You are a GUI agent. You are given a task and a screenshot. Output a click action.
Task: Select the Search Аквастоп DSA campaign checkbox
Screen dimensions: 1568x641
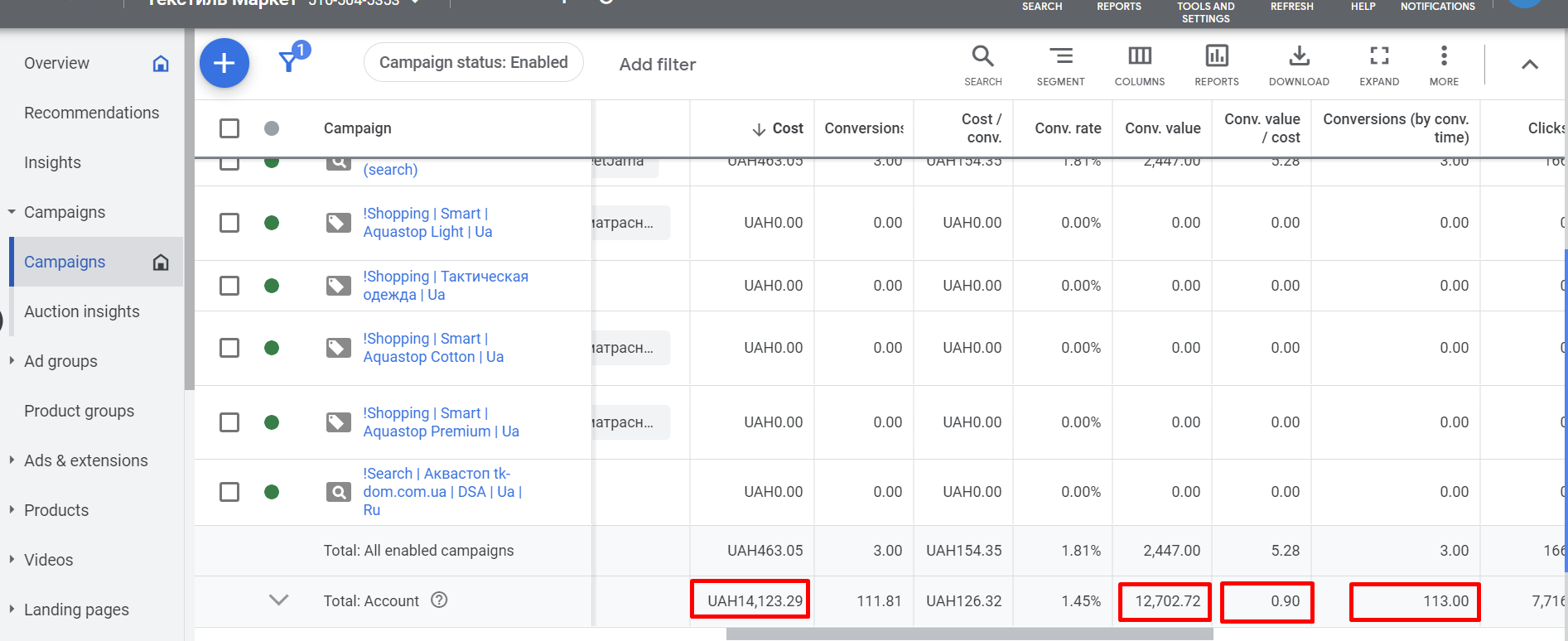pos(229,492)
